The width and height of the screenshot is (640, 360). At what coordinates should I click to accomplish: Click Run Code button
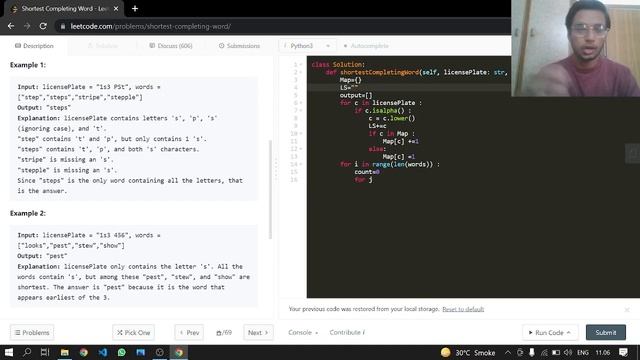click(549, 333)
